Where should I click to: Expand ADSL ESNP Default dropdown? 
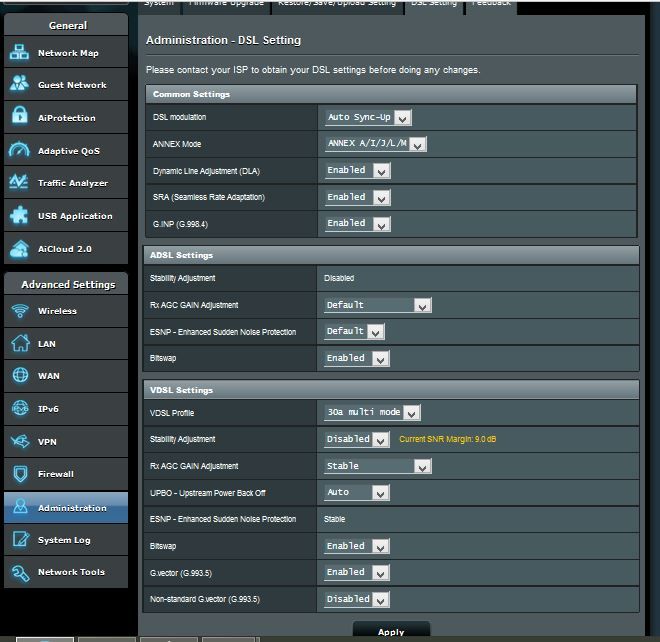pos(354,332)
